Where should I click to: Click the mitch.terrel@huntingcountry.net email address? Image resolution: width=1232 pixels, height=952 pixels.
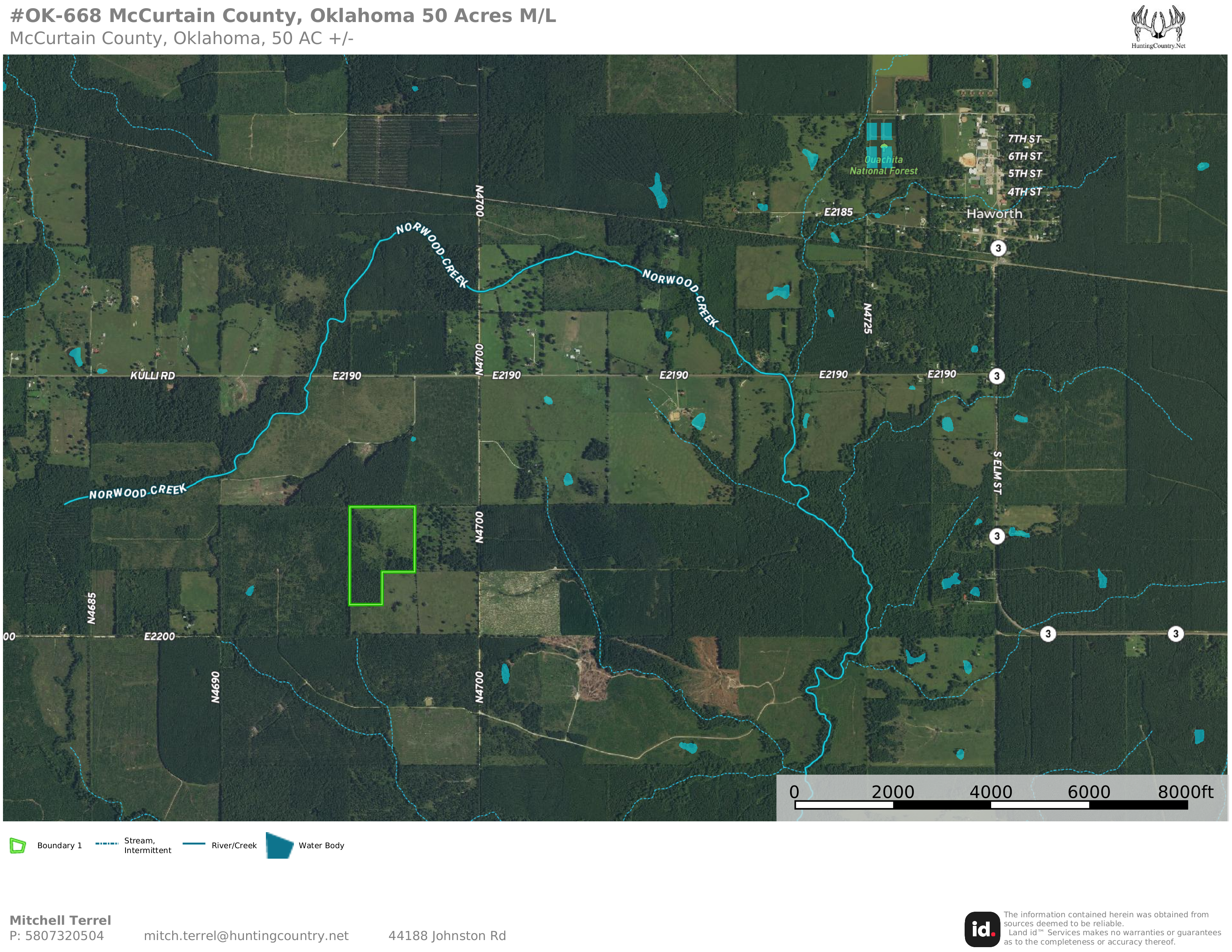[246, 936]
